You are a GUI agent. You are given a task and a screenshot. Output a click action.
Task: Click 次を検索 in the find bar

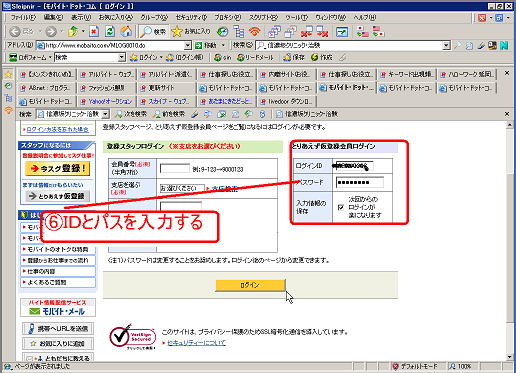click(x=131, y=114)
